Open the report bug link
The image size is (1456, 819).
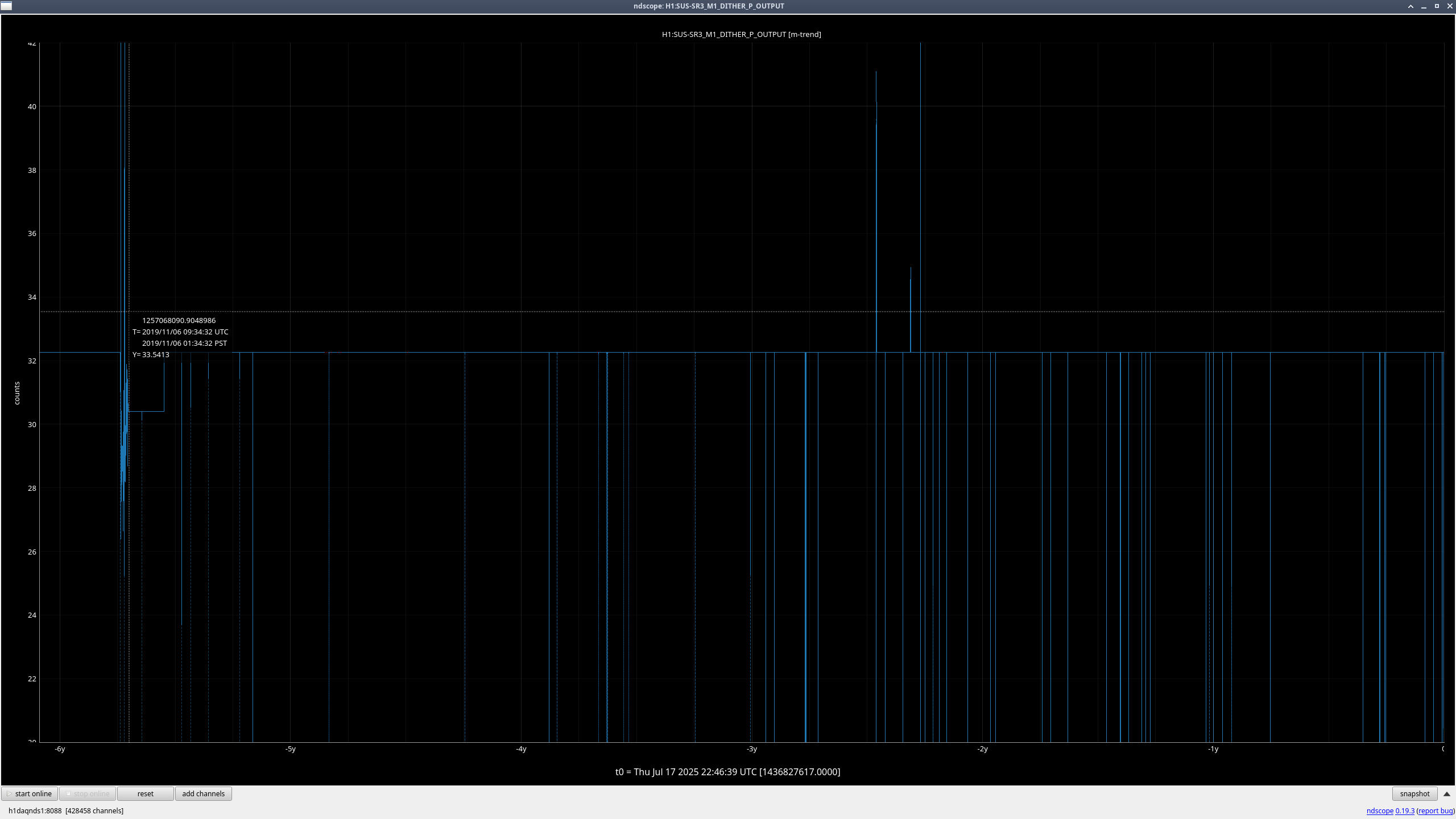click(x=1436, y=810)
